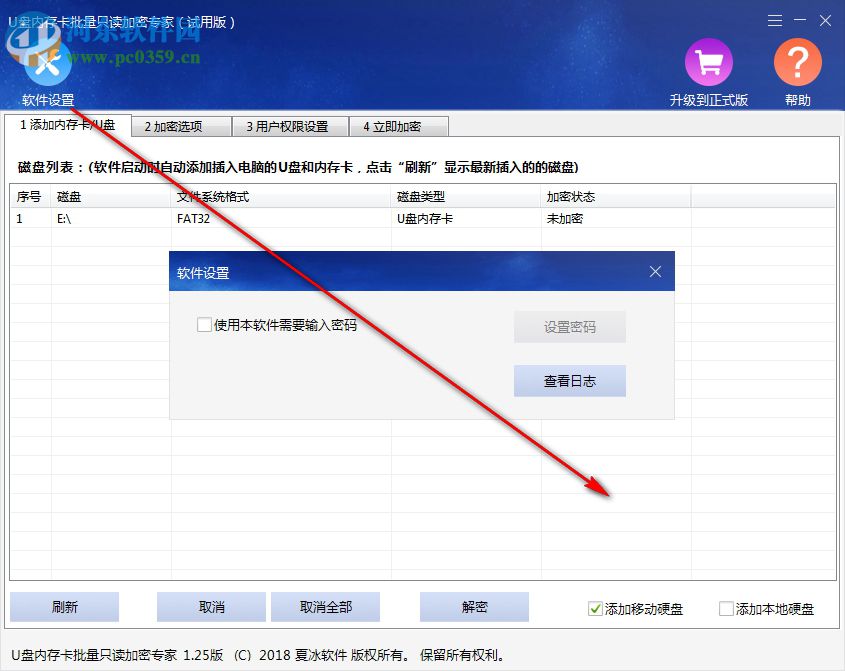Open the title bar hamburger menu
The width and height of the screenshot is (845, 671).
pyautogui.click(x=774, y=20)
